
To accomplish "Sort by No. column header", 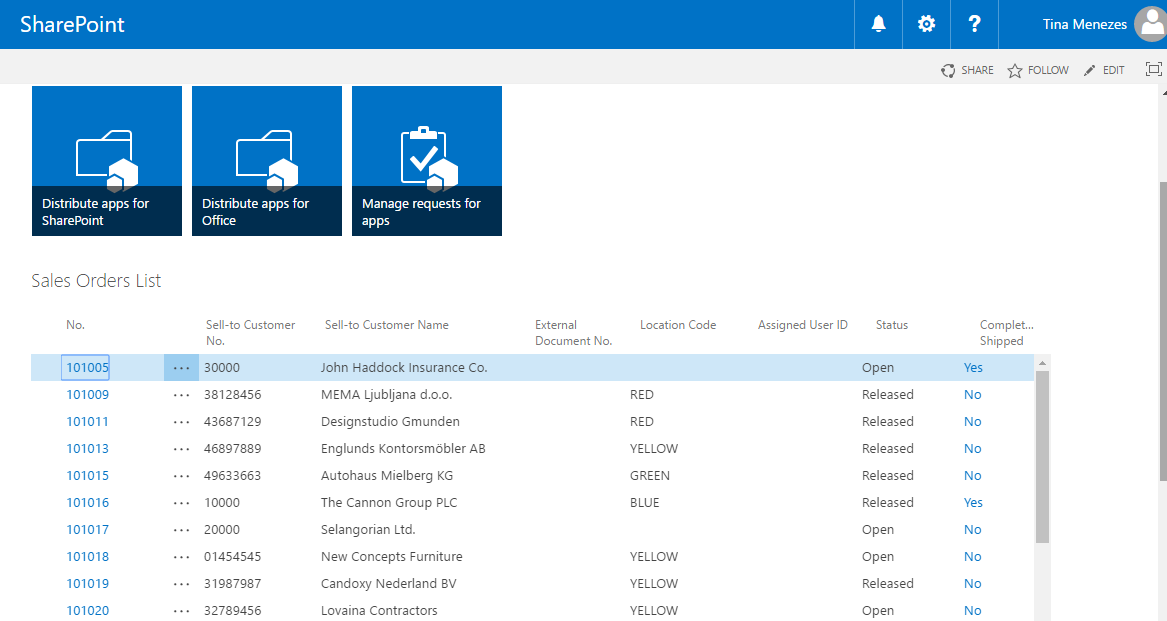I will coord(75,325).
